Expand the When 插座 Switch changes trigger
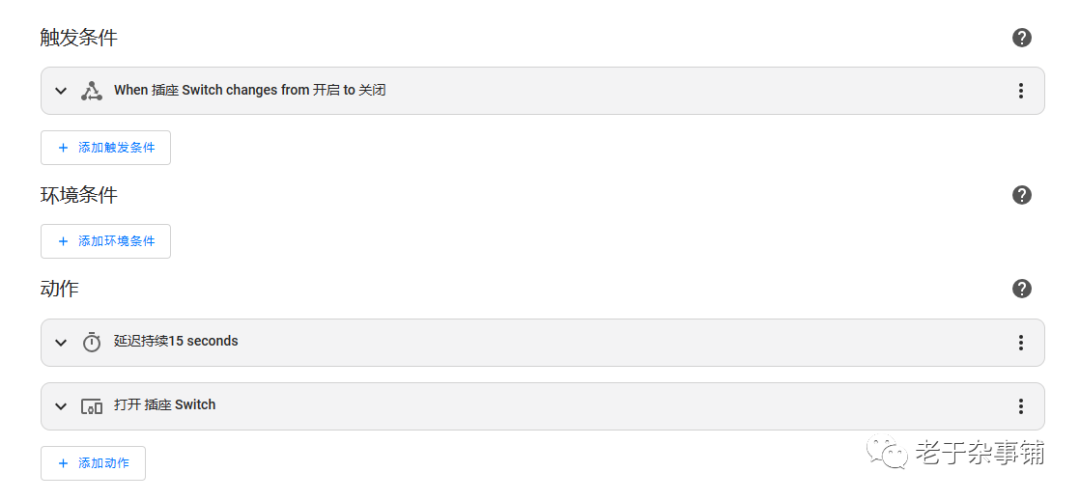Screen dimensions: 1080x500 [61, 91]
